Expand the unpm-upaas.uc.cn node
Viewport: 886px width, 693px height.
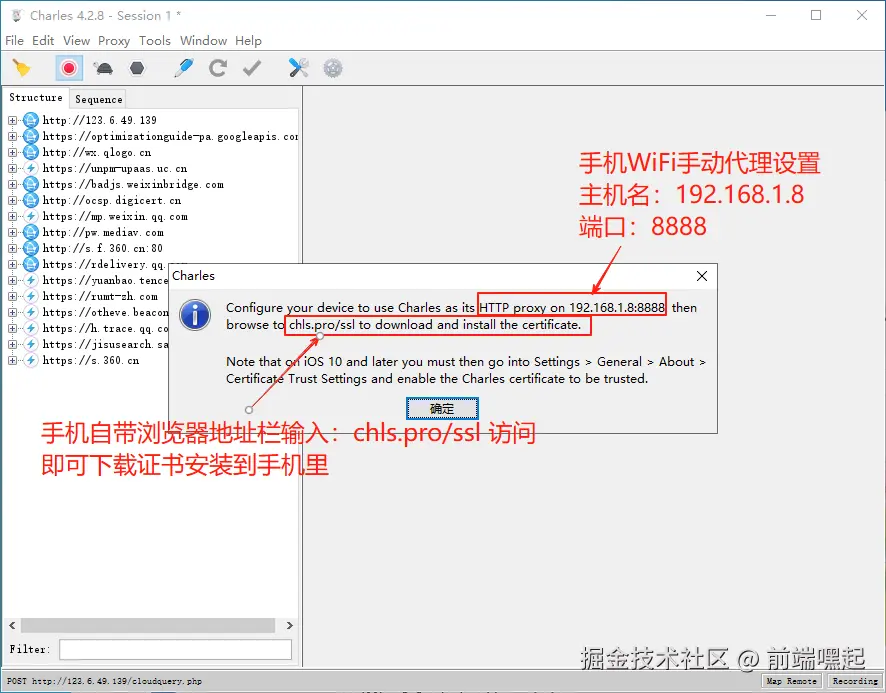pos(12,168)
